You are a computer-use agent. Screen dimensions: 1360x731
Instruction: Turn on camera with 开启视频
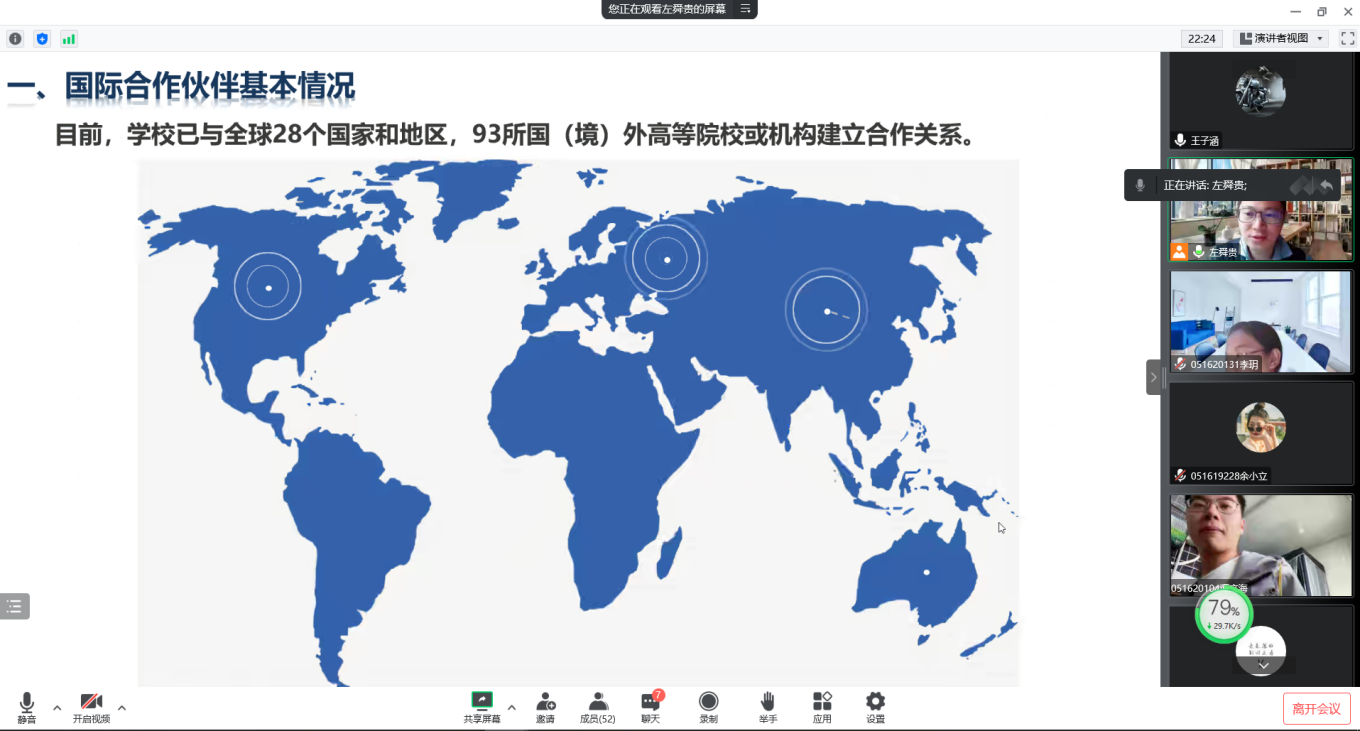click(x=91, y=707)
